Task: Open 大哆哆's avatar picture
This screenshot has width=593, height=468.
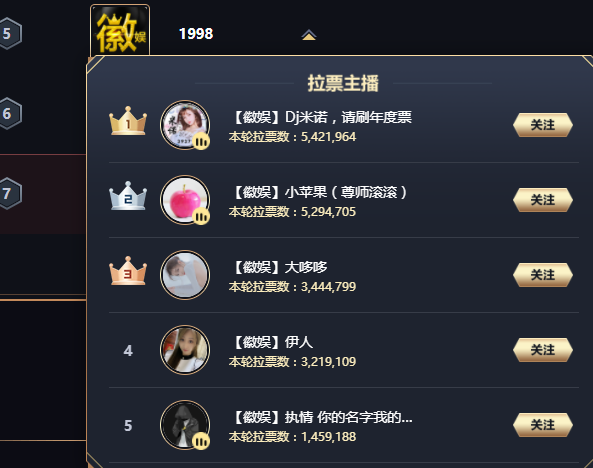Action: pyautogui.click(x=185, y=275)
